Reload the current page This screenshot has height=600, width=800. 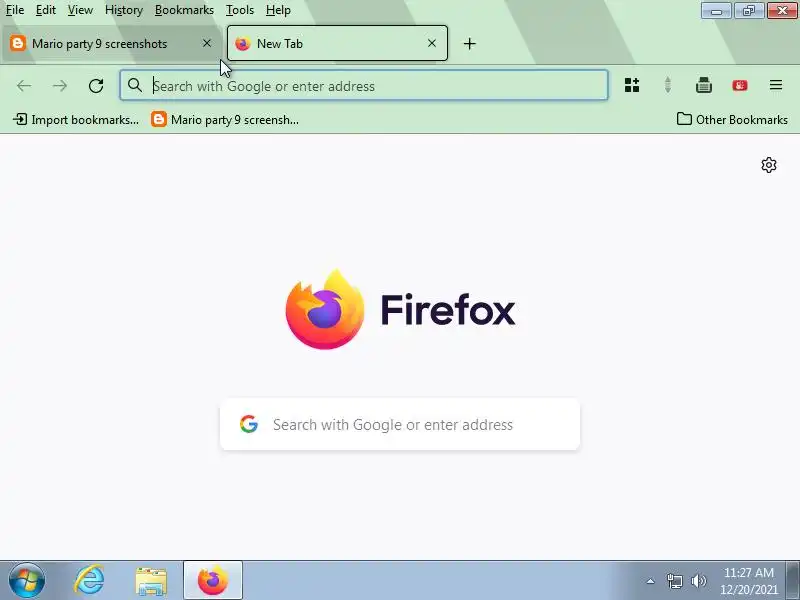click(96, 86)
